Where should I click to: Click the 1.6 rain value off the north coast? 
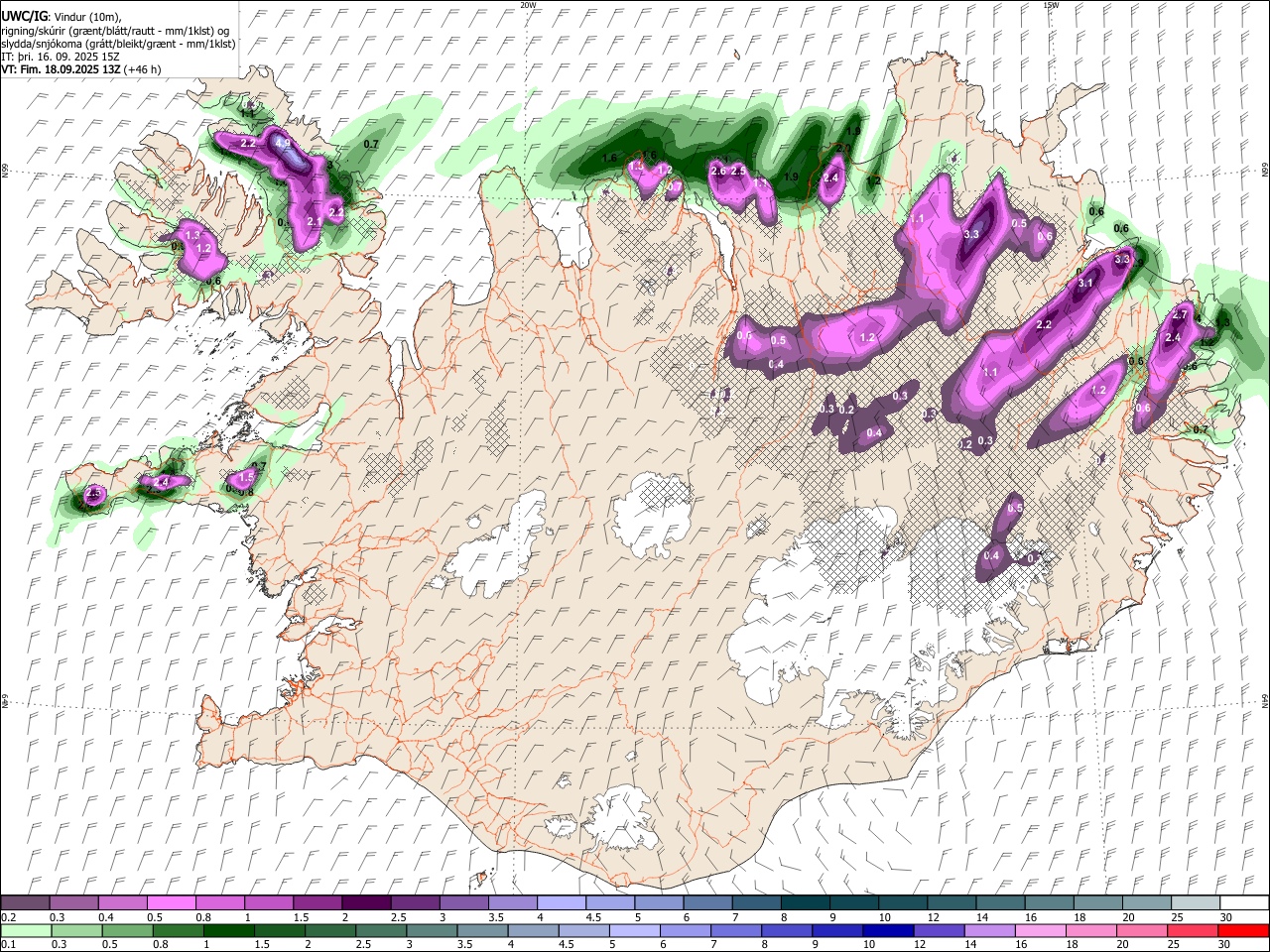tap(609, 158)
